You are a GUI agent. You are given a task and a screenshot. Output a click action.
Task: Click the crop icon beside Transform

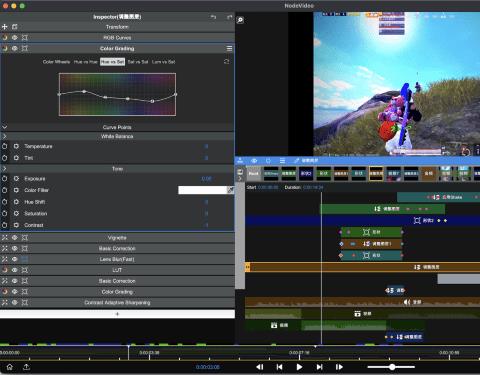(15, 27)
